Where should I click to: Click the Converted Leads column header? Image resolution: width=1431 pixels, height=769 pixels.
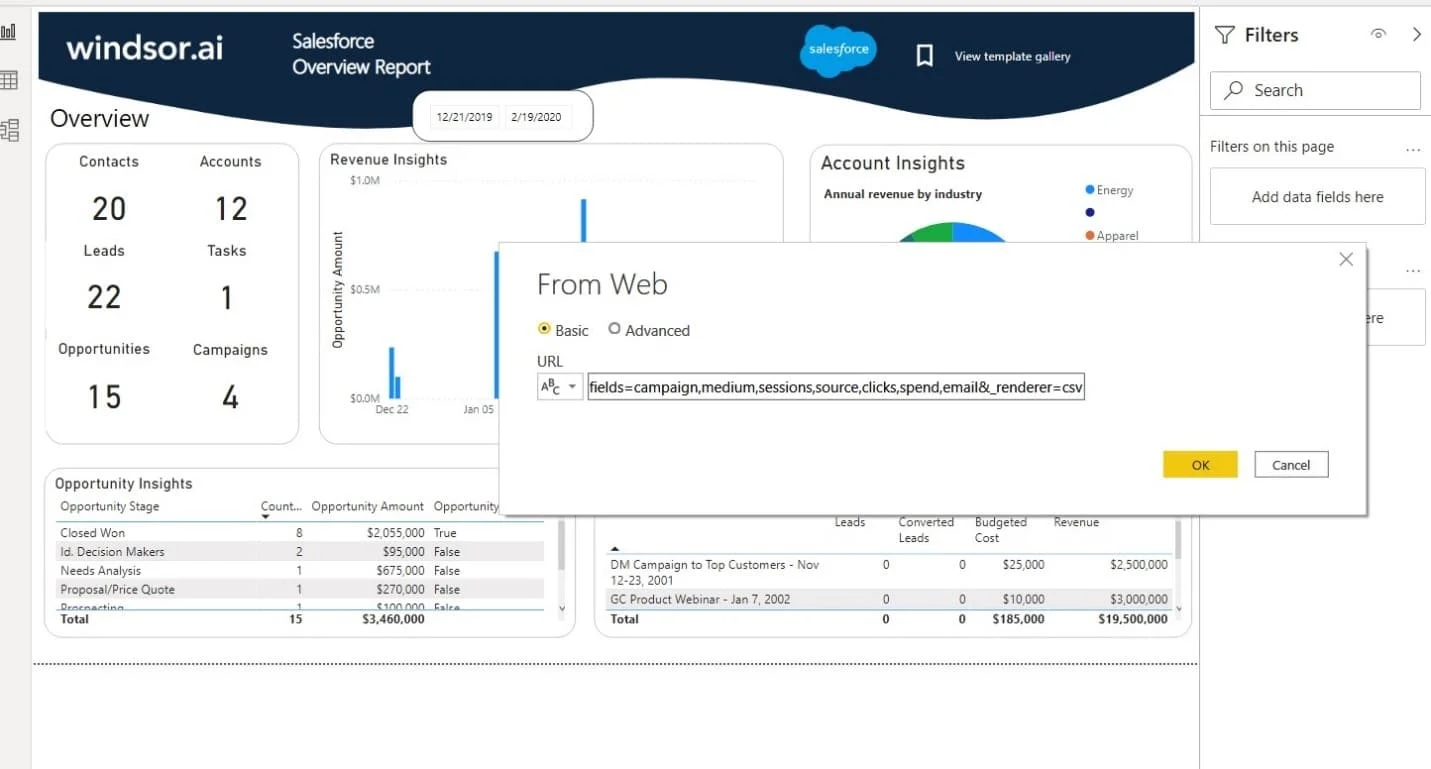[926, 530]
